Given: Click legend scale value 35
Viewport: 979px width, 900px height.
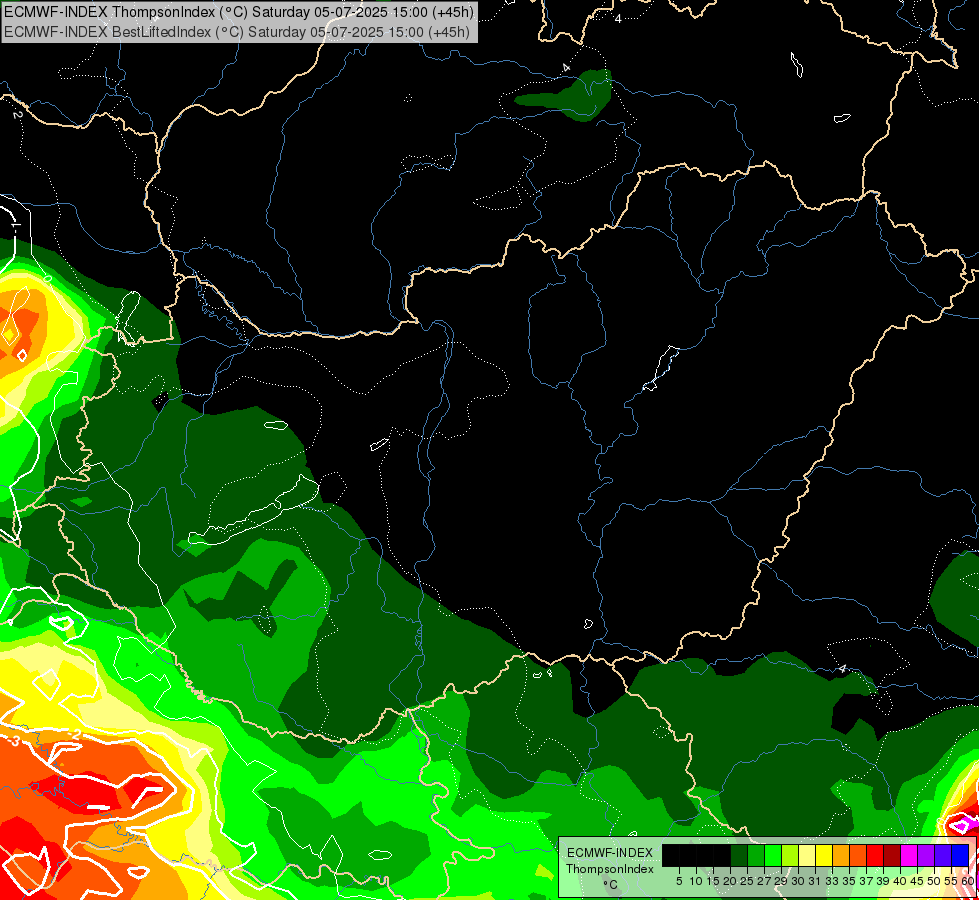Looking at the screenshot, I should tap(849, 881).
